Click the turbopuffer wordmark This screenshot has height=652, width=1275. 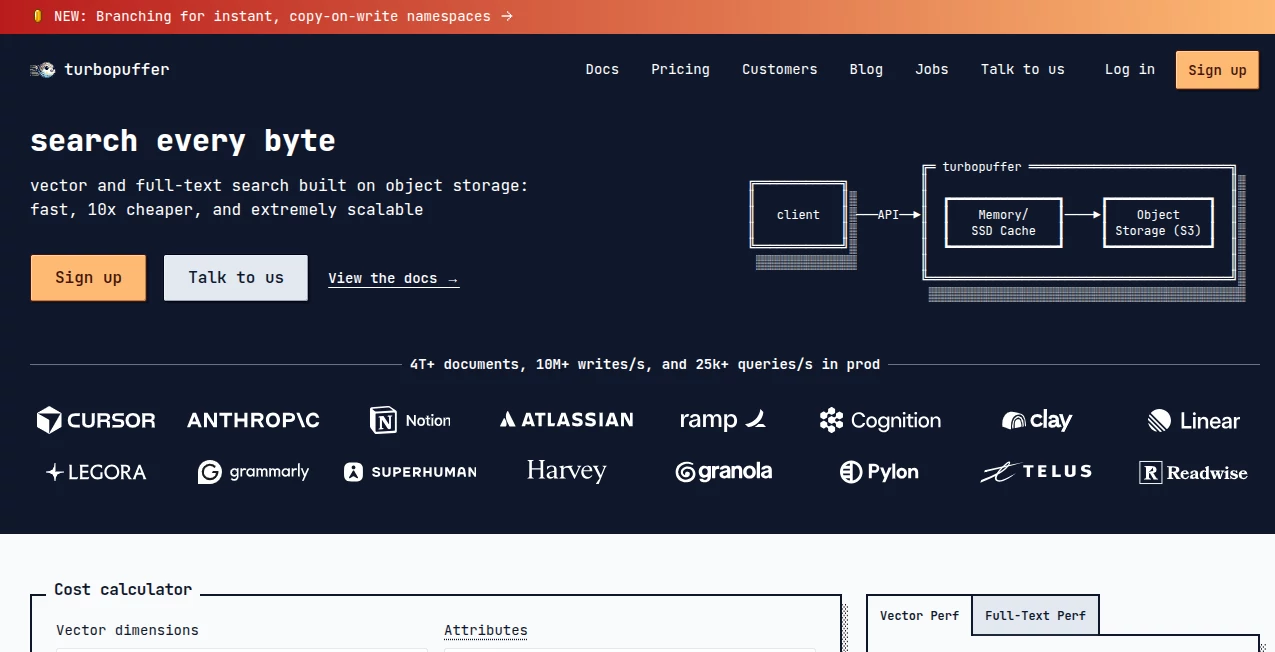(117, 70)
